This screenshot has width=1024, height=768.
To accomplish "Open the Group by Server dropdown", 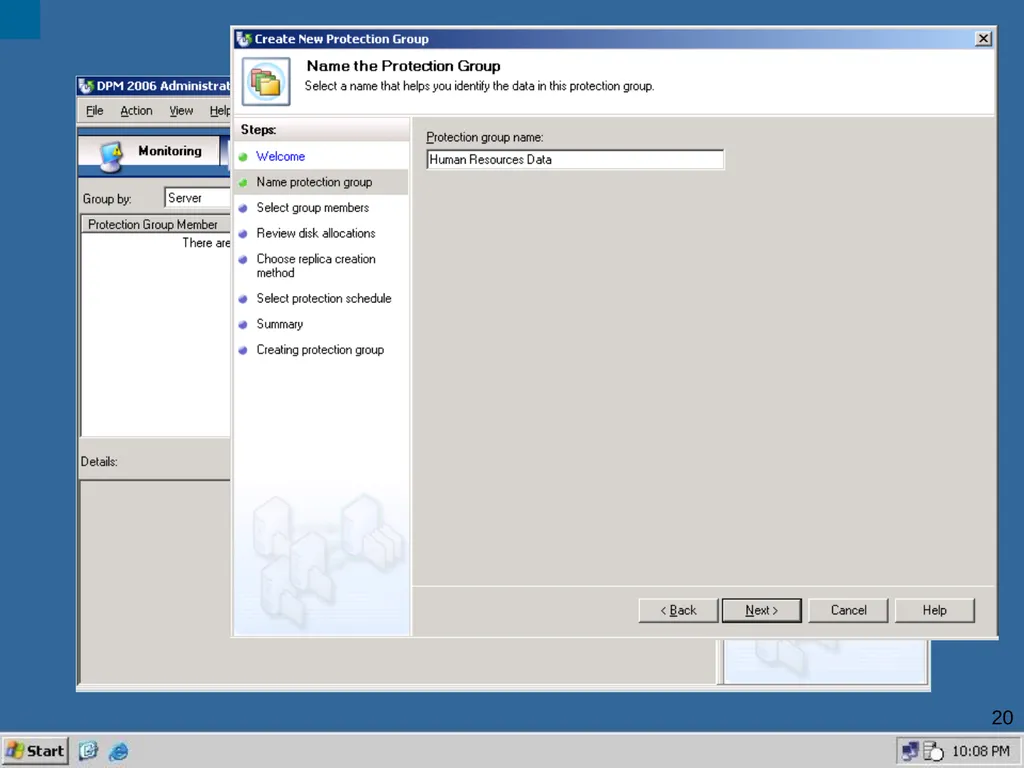I will [198, 198].
